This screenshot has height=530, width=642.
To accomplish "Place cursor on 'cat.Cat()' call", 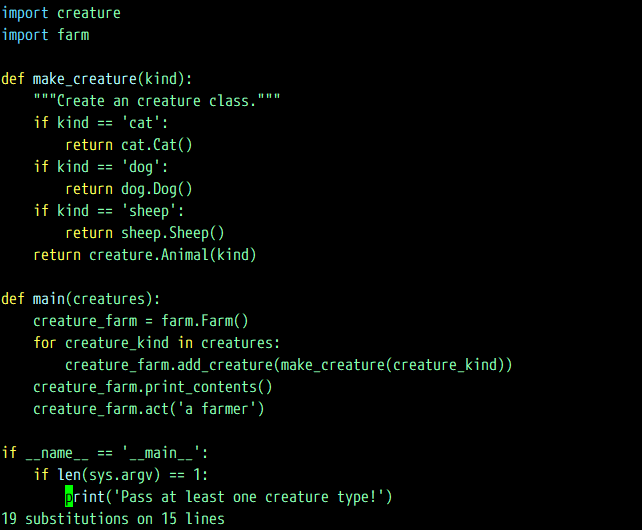I will click(157, 145).
